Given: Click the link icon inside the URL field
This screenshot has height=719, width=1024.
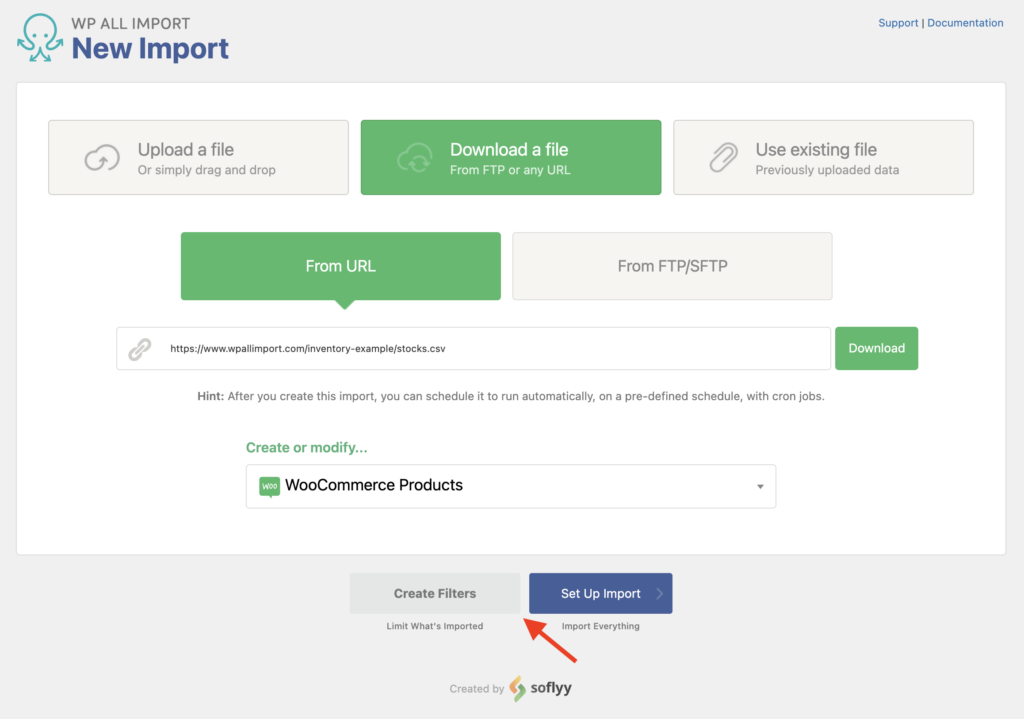Looking at the screenshot, I should click(x=138, y=348).
